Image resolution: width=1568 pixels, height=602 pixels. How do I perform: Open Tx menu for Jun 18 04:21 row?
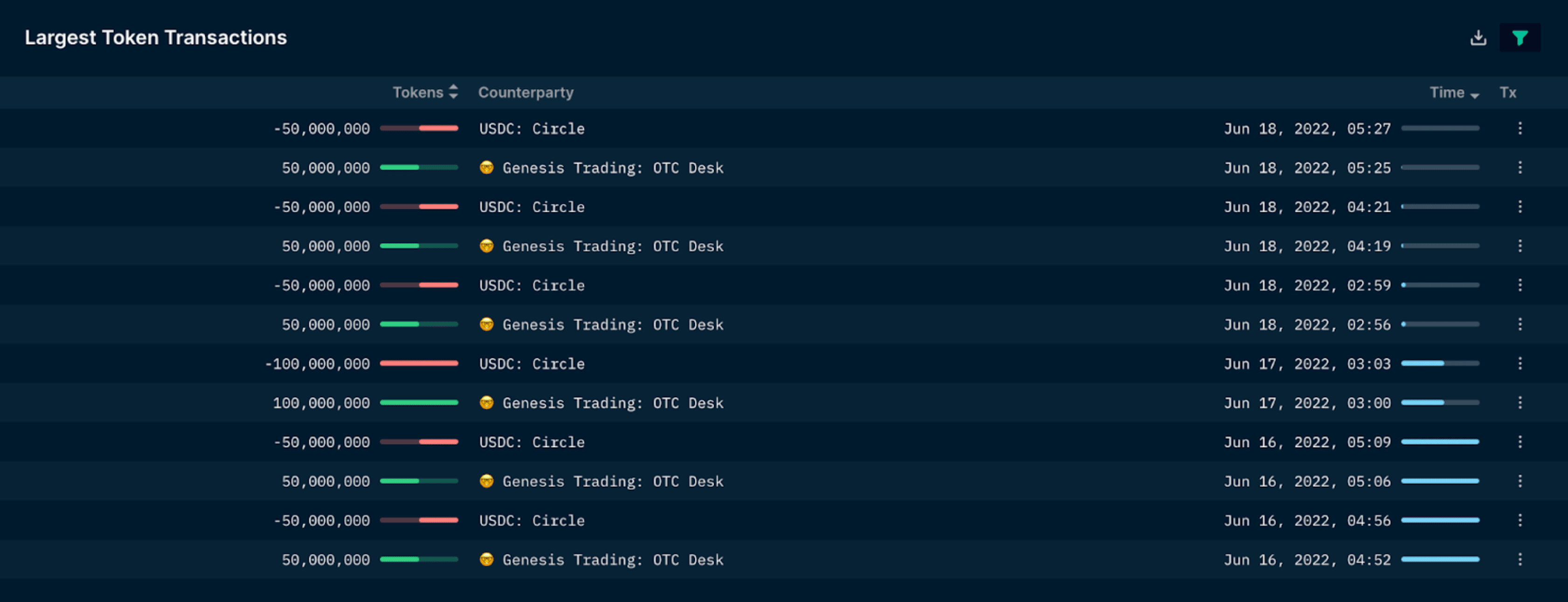pyautogui.click(x=1520, y=207)
